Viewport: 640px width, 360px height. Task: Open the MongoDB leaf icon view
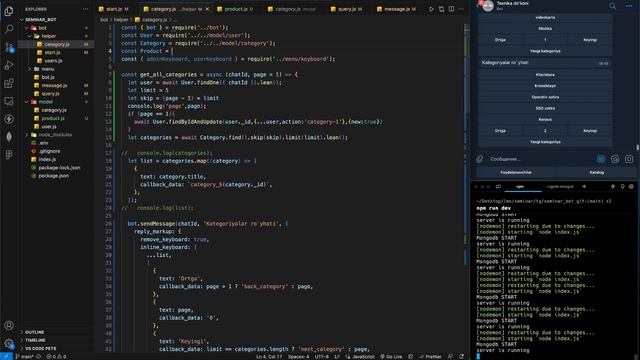click(9, 137)
